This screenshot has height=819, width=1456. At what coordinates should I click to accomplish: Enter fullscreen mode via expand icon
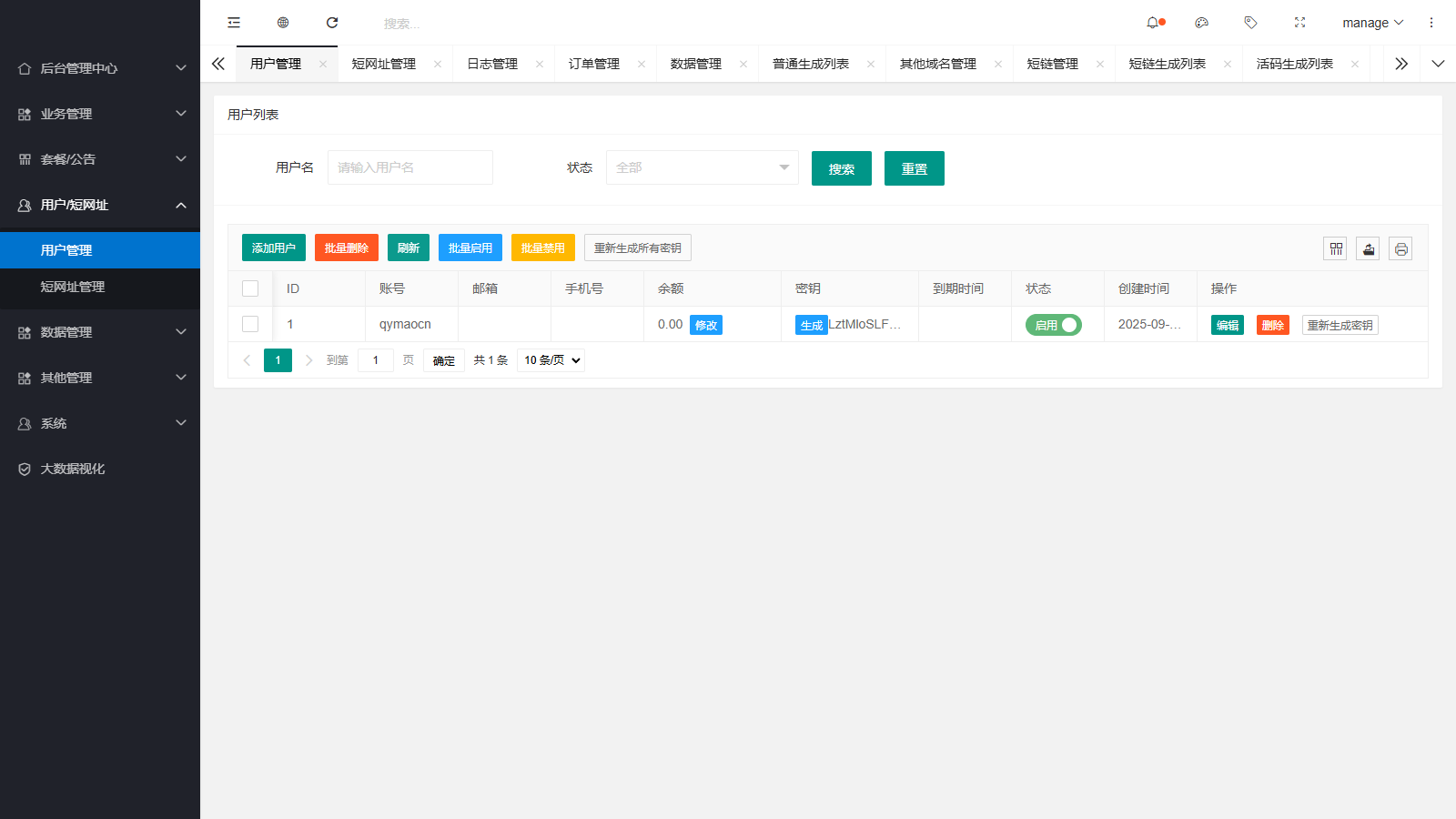(x=1300, y=22)
